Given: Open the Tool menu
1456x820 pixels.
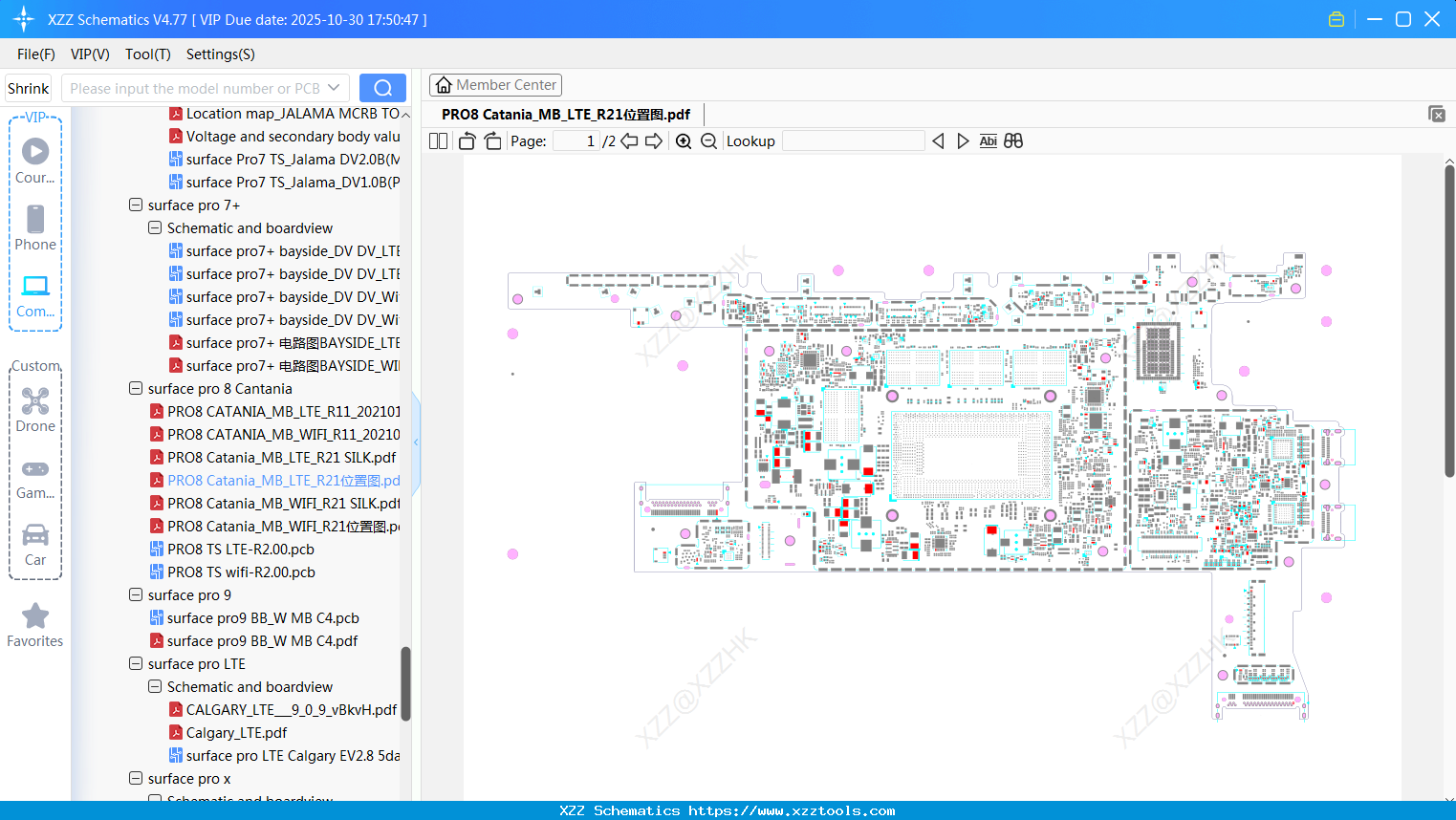Looking at the screenshot, I should click(147, 54).
